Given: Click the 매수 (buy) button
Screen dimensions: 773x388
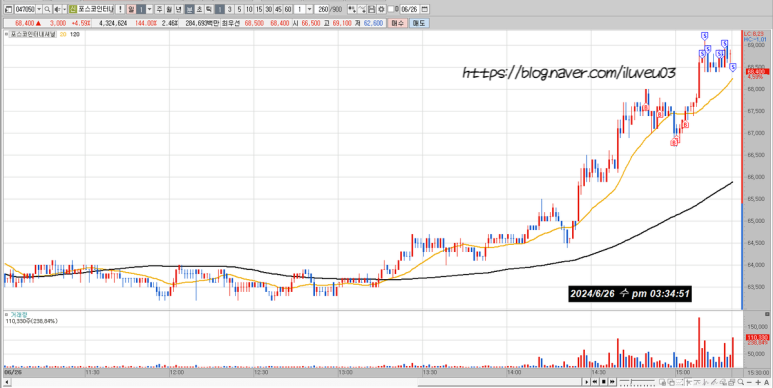Looking at the screenshot, I should (x=397, y=23).
